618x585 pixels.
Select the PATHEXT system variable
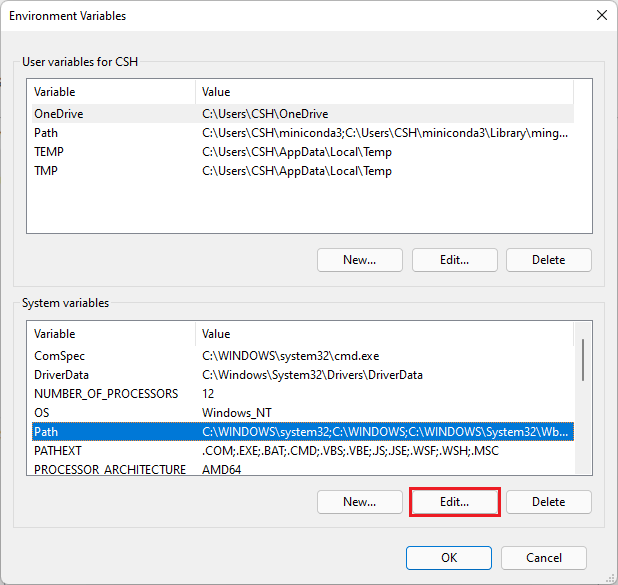tap(303, 451)
